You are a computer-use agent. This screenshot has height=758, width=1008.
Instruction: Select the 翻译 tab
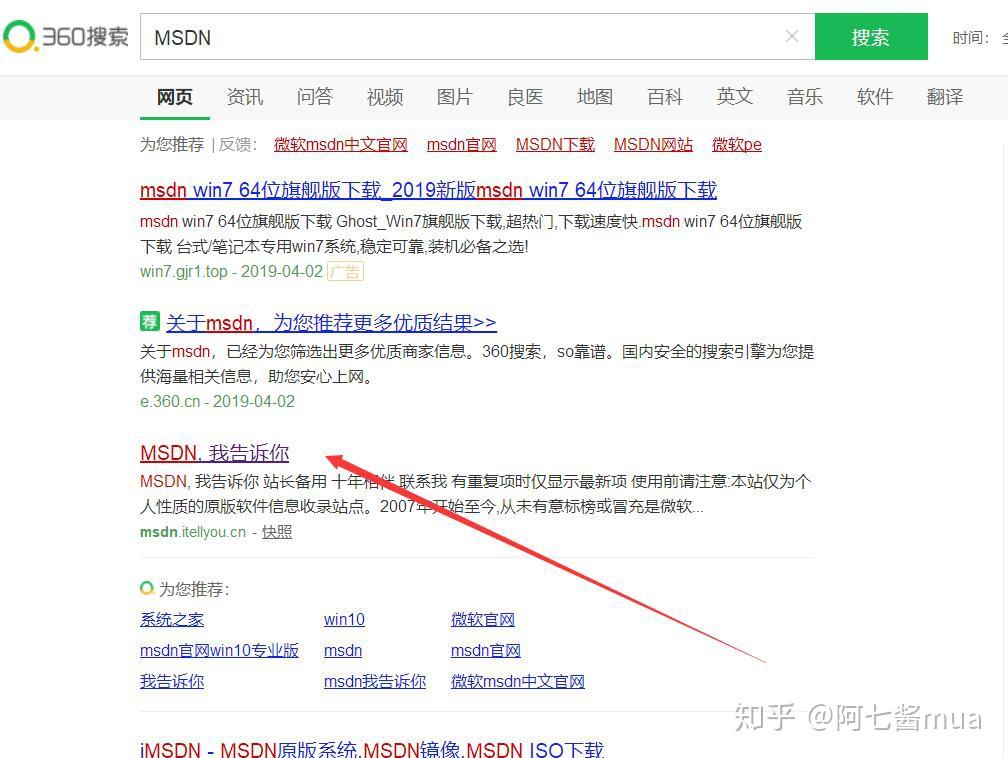944,96
